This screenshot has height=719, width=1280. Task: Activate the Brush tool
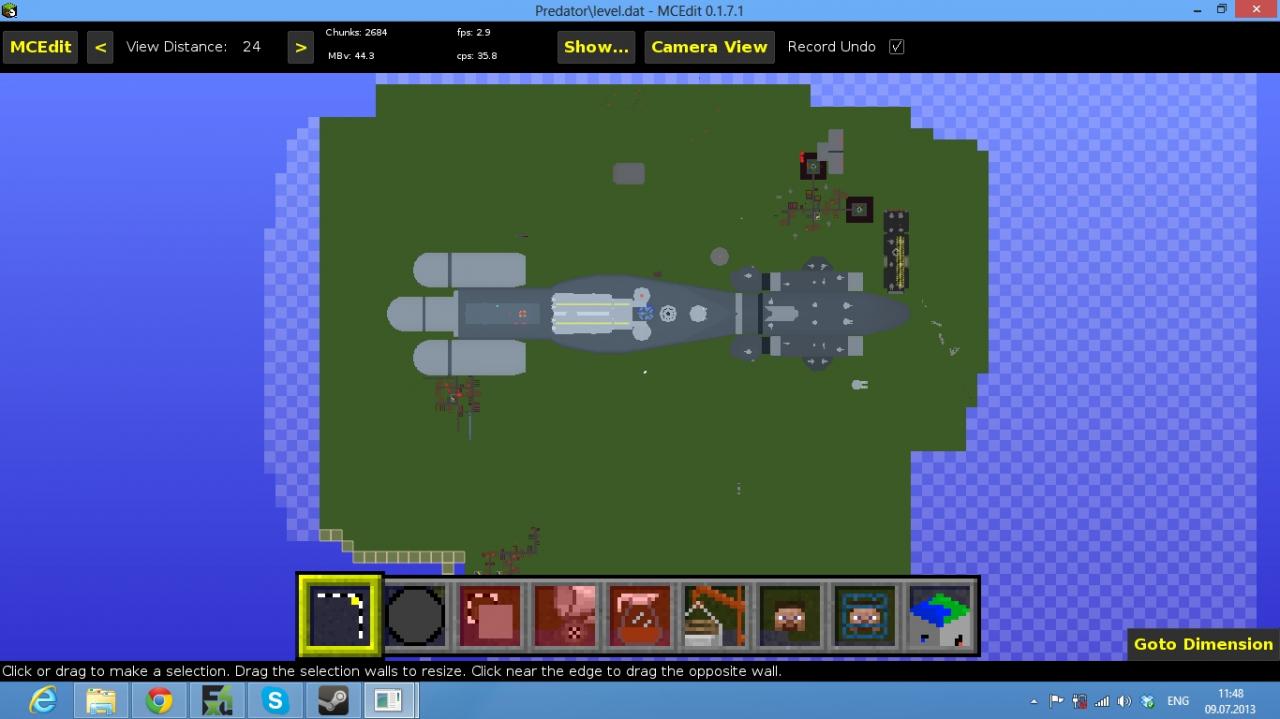[x=415, y=614]
